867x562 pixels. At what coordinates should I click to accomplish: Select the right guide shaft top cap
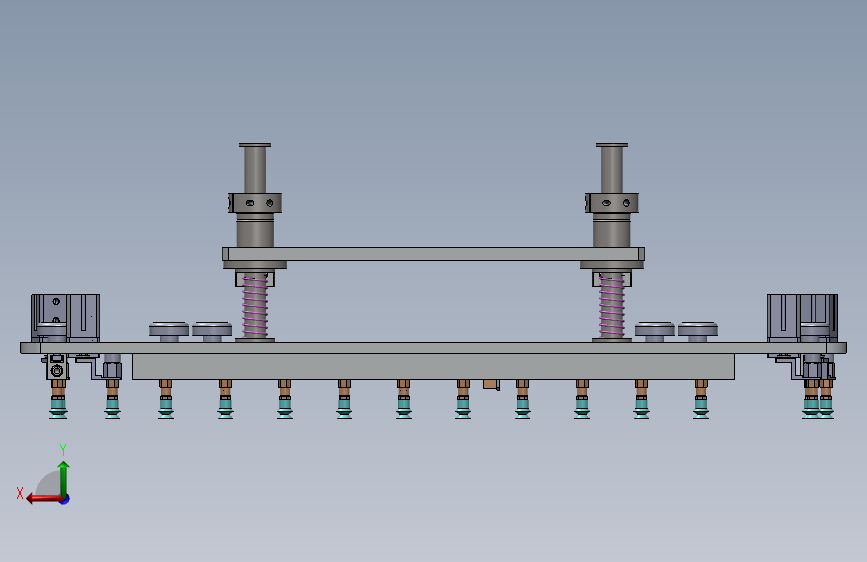612,145
